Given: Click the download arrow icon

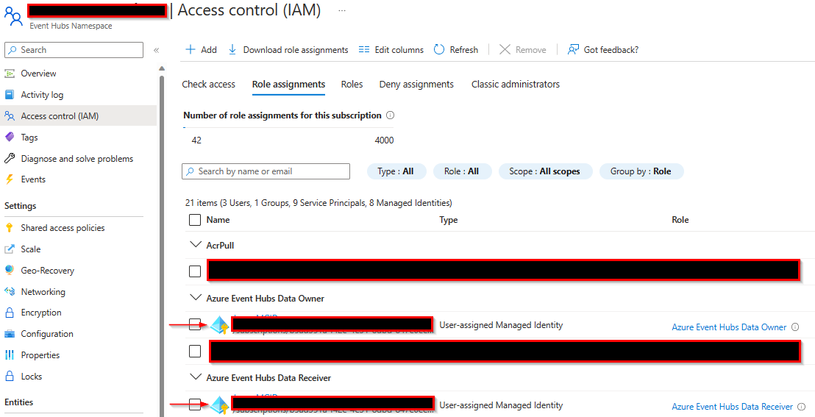Looking at the screenshot, I should [232, 49].
